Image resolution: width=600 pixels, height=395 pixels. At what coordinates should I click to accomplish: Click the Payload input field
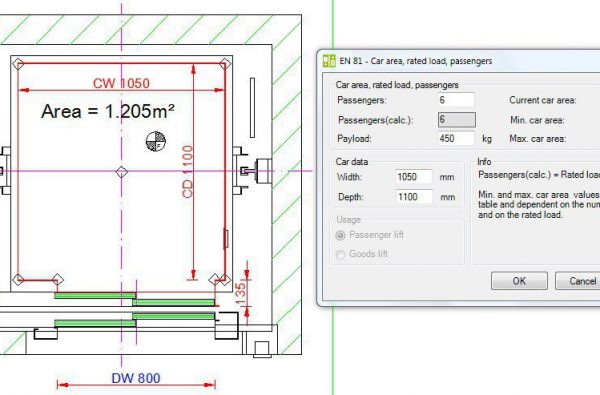click(456, 138)
